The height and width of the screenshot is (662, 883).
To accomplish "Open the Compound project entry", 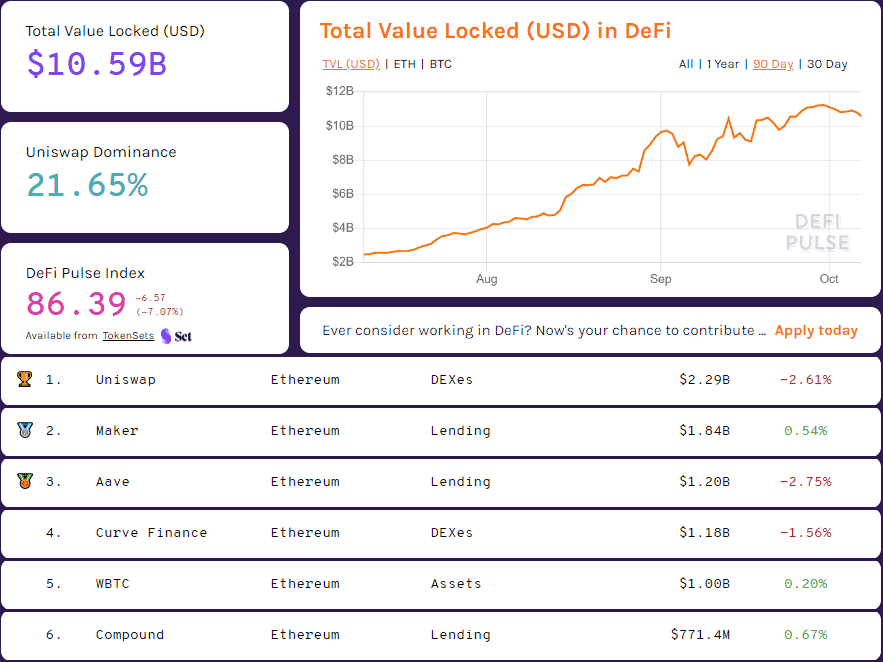I will tap(130, 635).
